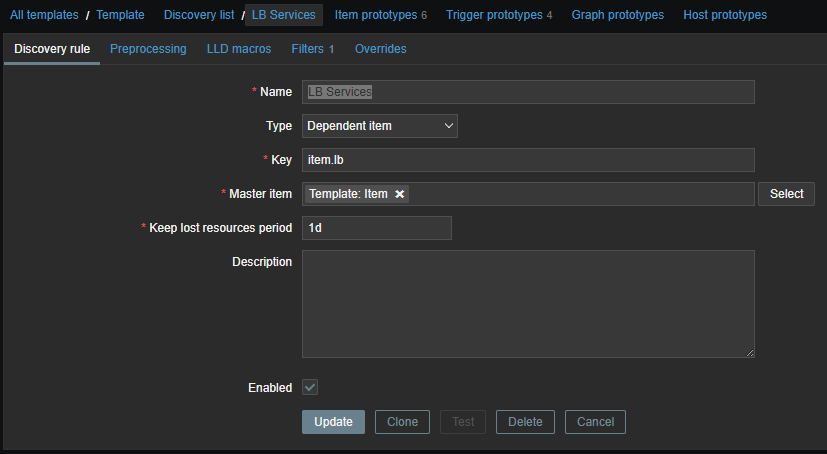Switch to the Preprocessing tab
The height and width of the screenshot is (454, 827).
pyautogui.click(x=148, y=49)
